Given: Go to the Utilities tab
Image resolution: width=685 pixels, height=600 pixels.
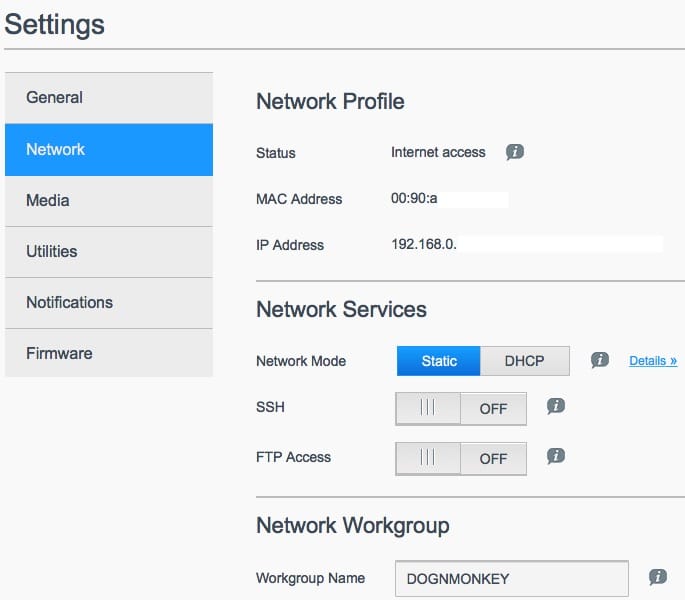Looking at the screenshot, I should 109,252.
